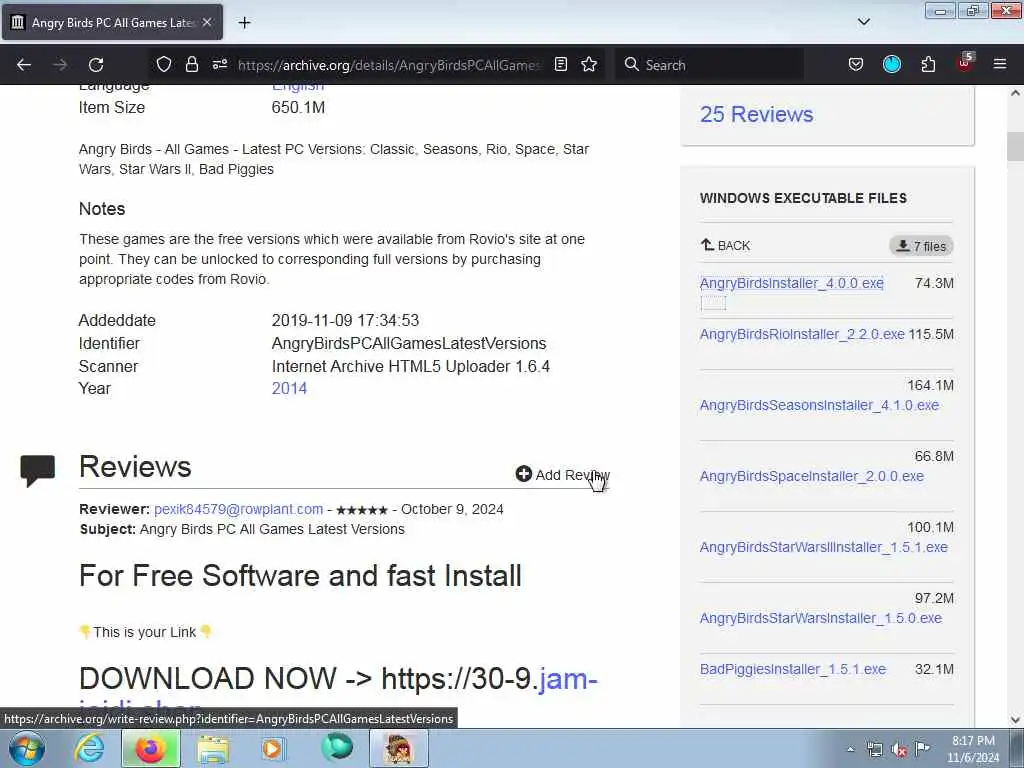The height and width of the screenshot is (768, 1024).
Task: Select Internet Archive HTML5 Uploader 1.6.4 text
Action: coord(411,366)
